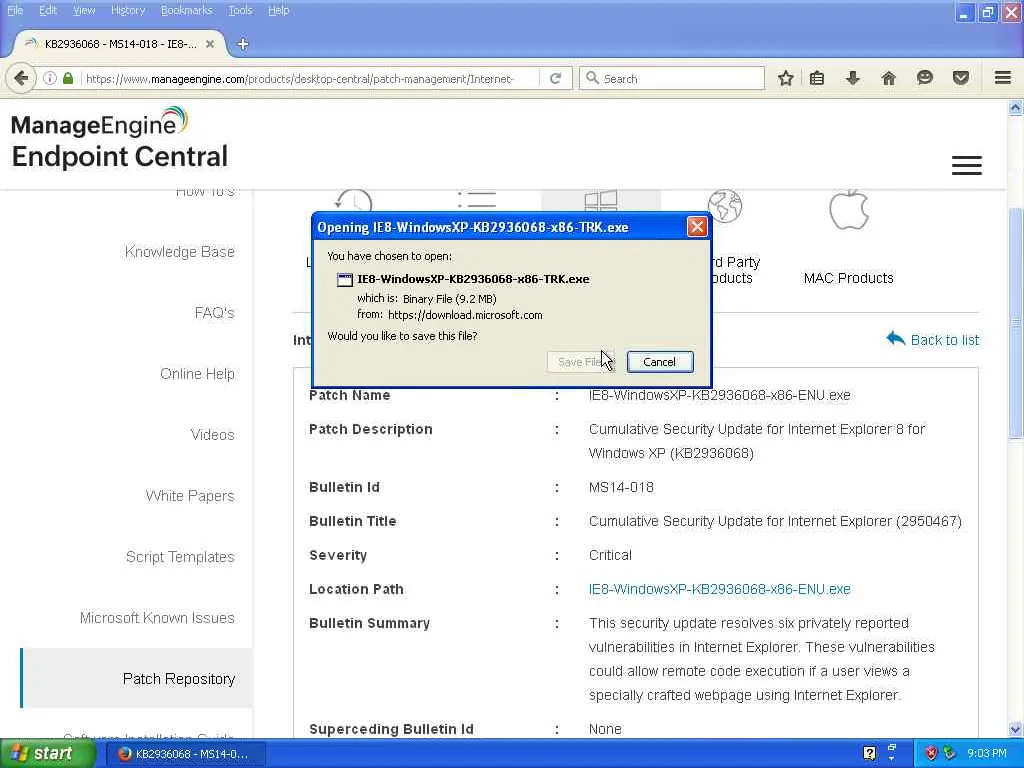Open the Windows start button

pos(48,754)
